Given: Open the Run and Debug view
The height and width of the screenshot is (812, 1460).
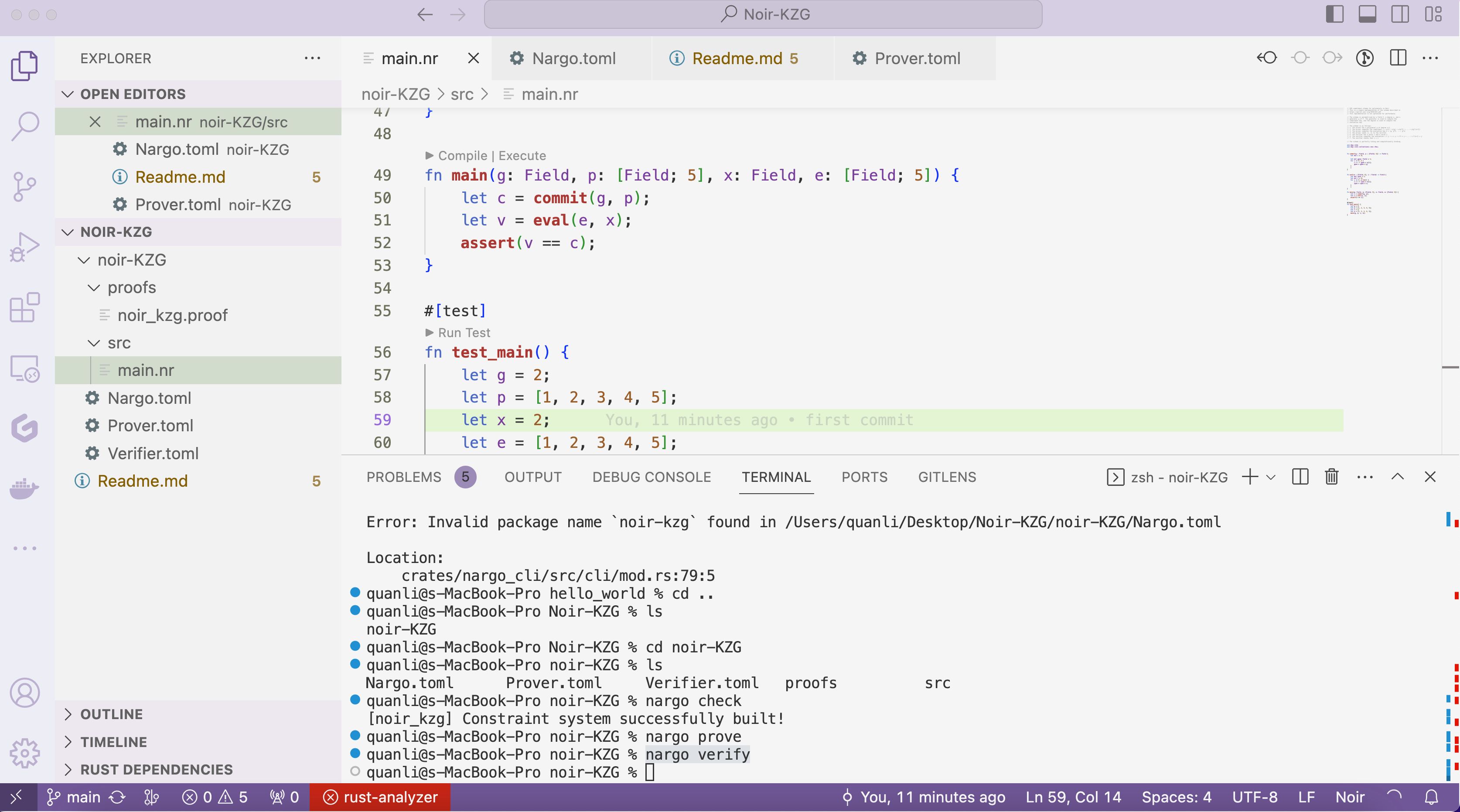Looking at the screenshot, I should [24, 247].
